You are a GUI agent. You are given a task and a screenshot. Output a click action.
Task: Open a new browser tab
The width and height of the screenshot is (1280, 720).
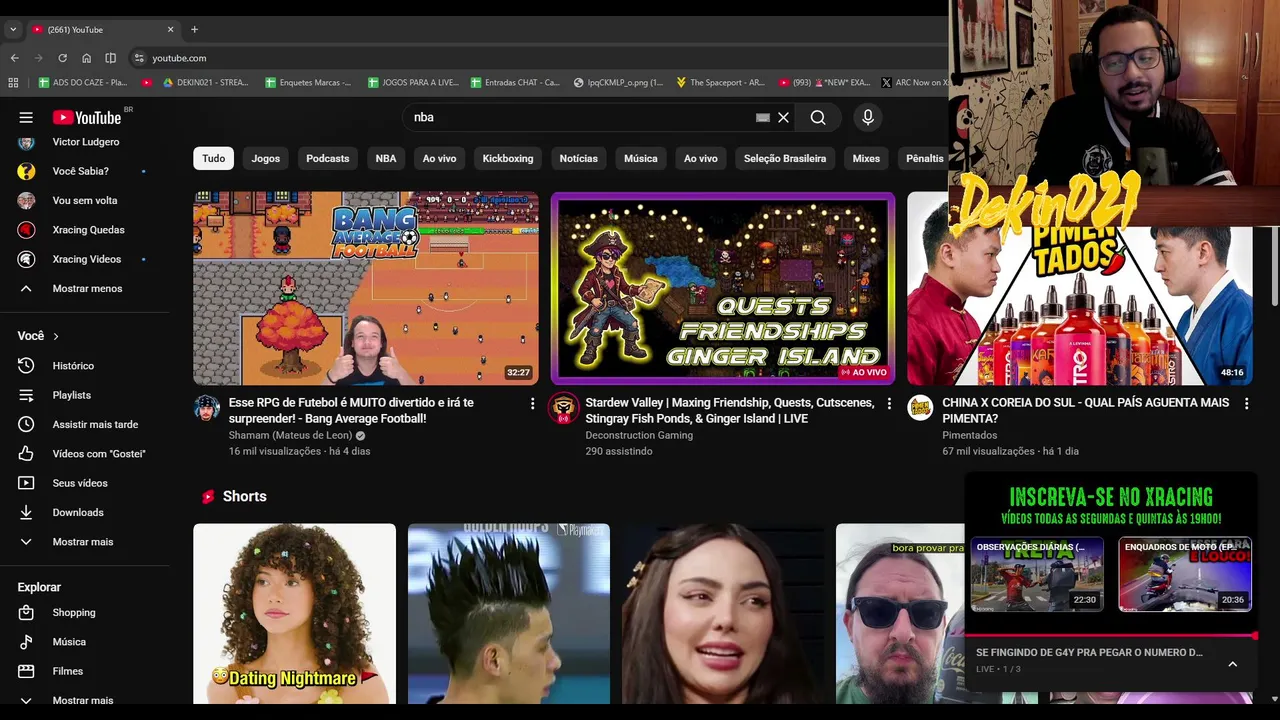(194, 30)
